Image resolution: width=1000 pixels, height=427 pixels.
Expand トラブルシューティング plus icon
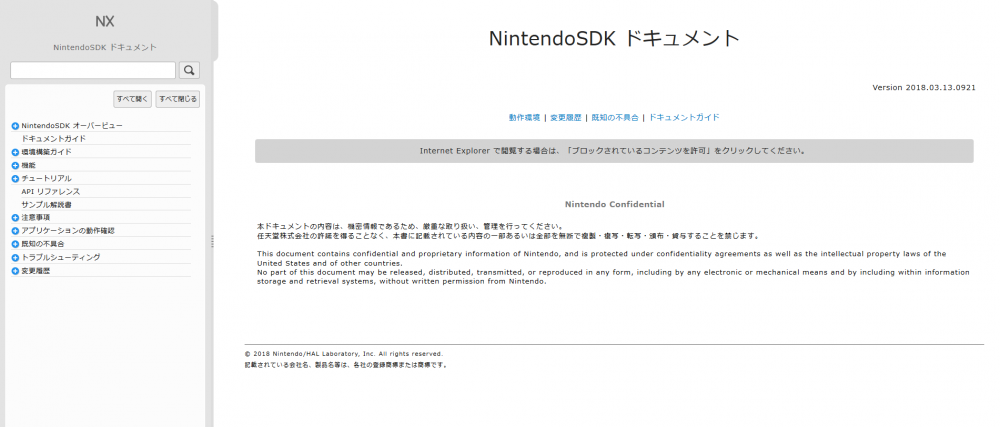[x=15, y=257]
